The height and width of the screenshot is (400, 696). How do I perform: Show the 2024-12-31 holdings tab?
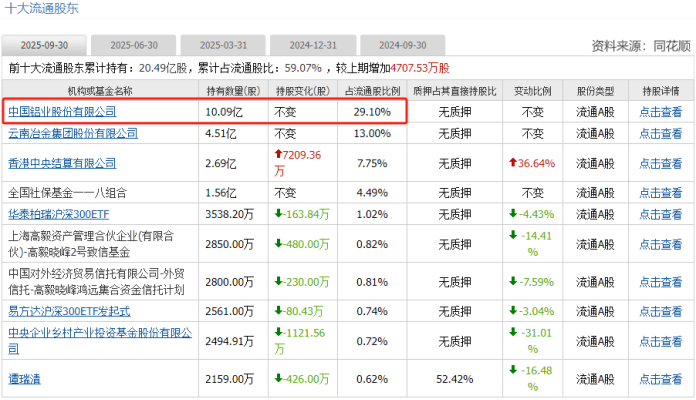[x=313, y=45]
